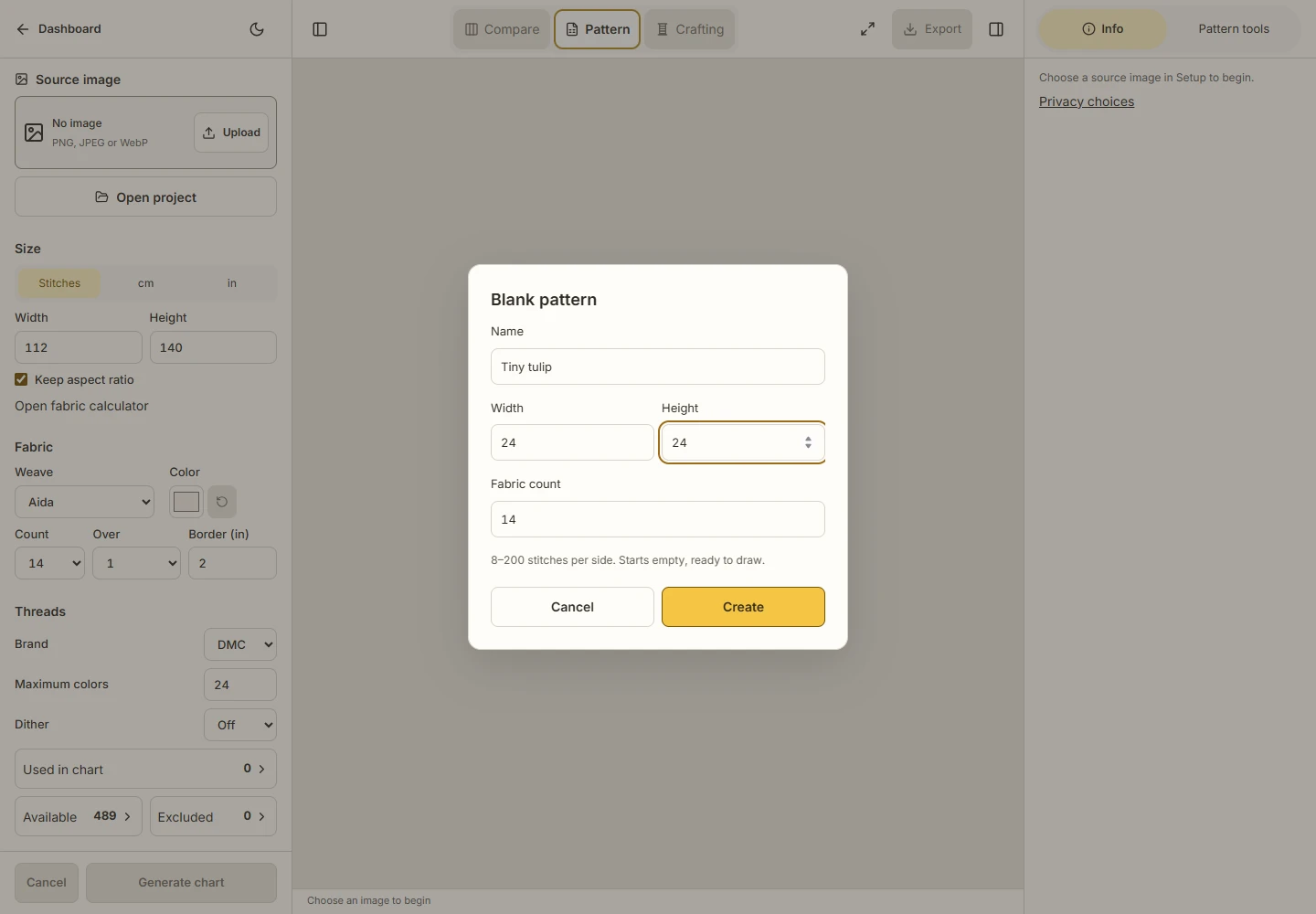Click the dialog Fabric count field
Screen dimensions: 1316x914
658,519
